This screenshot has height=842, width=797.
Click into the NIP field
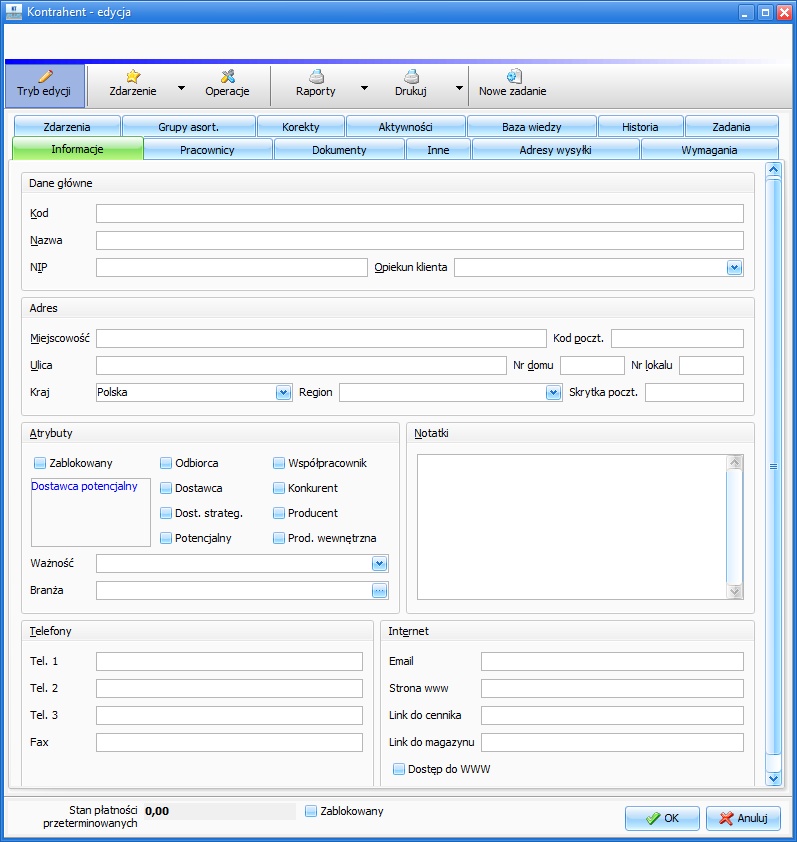click(231, 267)
